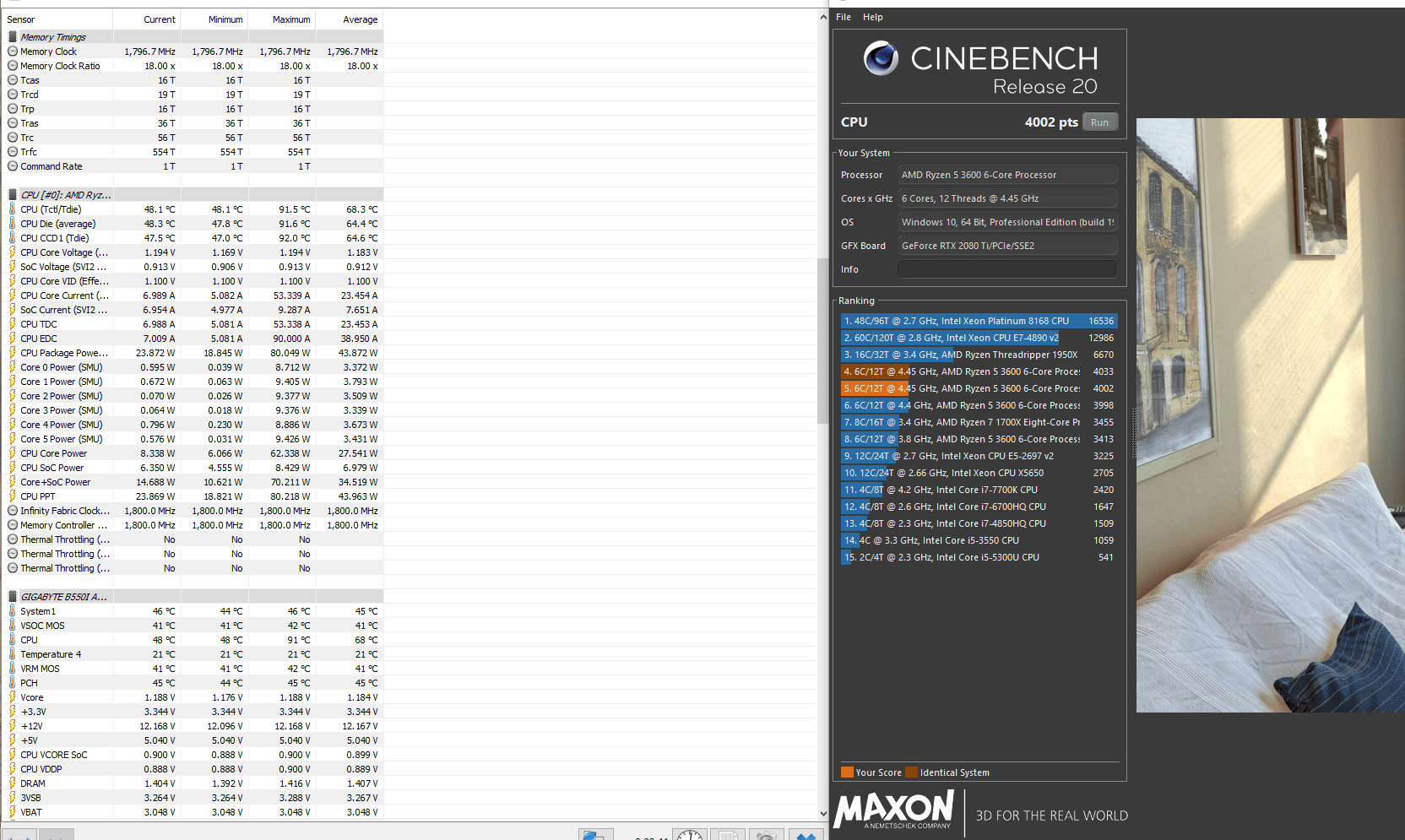Click the sensor list vertical scrollbar thumb
The width and height of the screenshot is (1405, 840).
pos(823,340)
